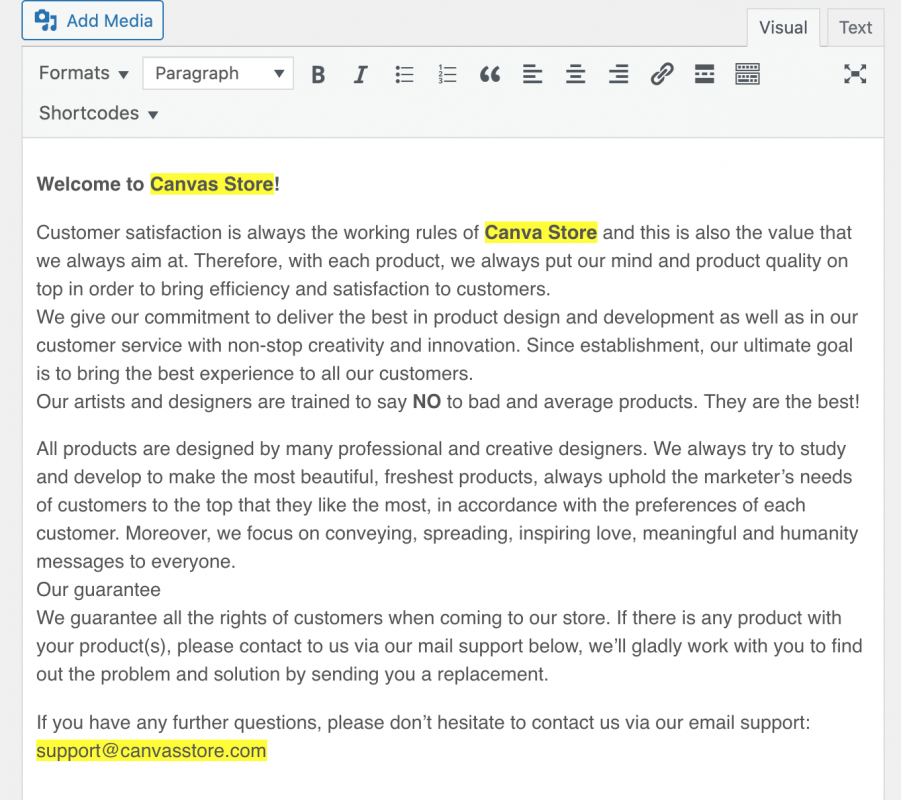
Task: Apply bold formatting with the B icon
Action: 318,74
